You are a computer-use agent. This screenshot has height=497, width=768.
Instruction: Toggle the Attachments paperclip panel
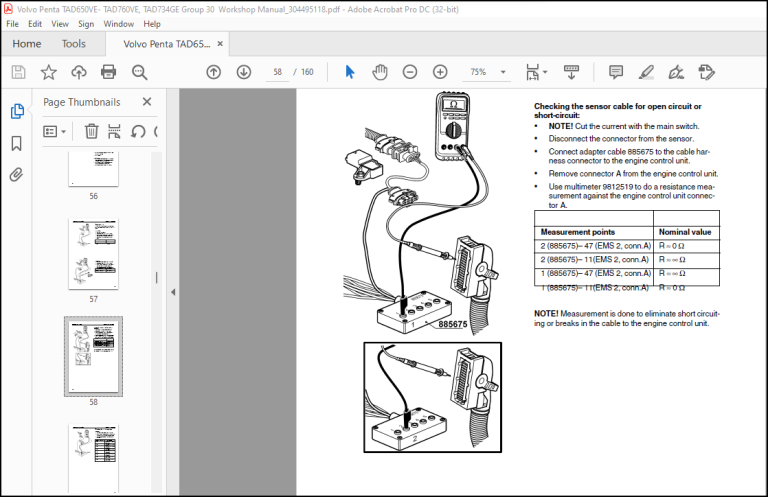[16, 174]
